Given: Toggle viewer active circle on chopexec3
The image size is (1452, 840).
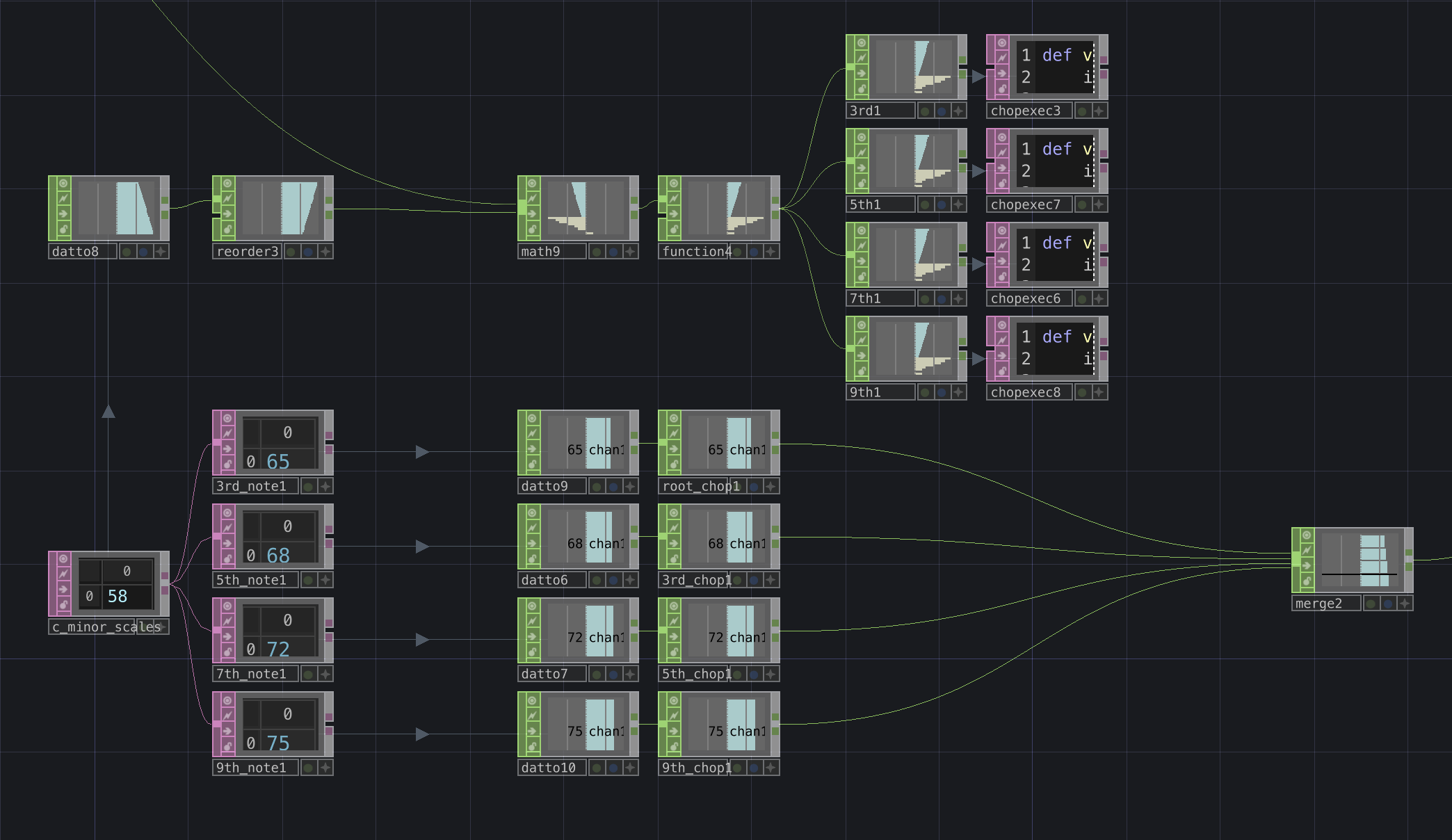Looking at the screenshot, I should click(1002, 43).
